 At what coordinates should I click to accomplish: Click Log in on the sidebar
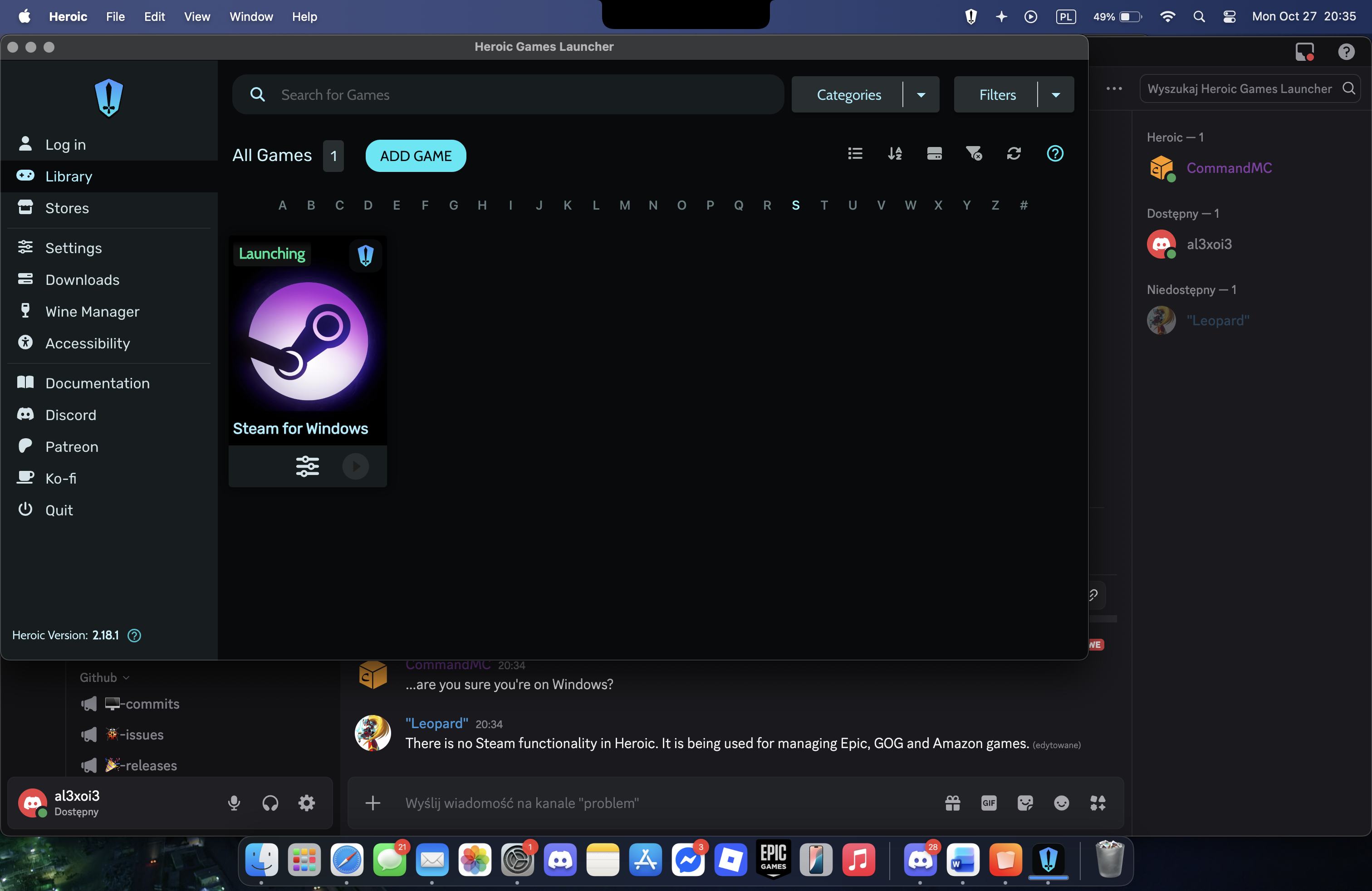65,145
